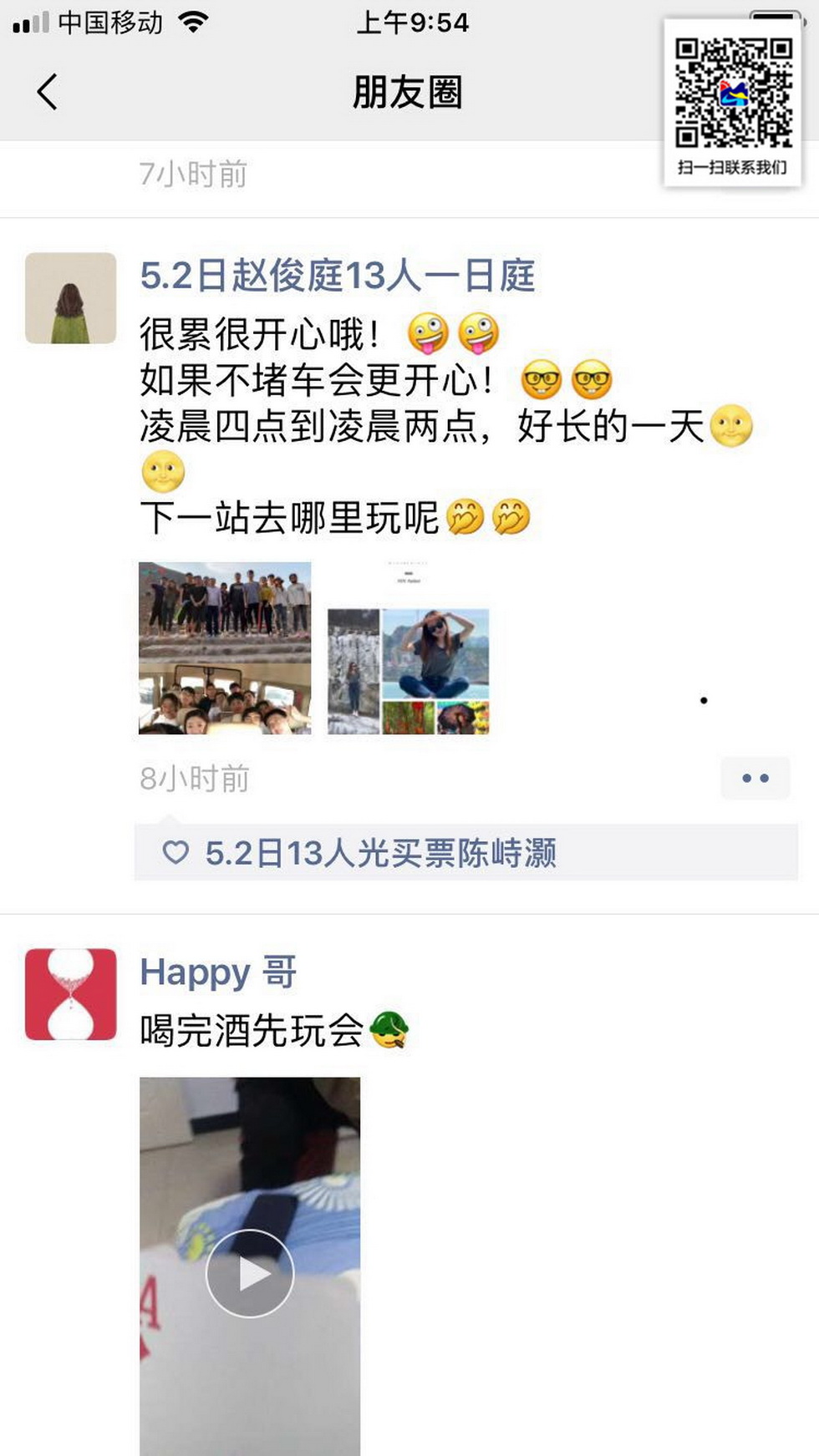View the group photo thumbnail
819x1456 pixels.
pos(225,648)
